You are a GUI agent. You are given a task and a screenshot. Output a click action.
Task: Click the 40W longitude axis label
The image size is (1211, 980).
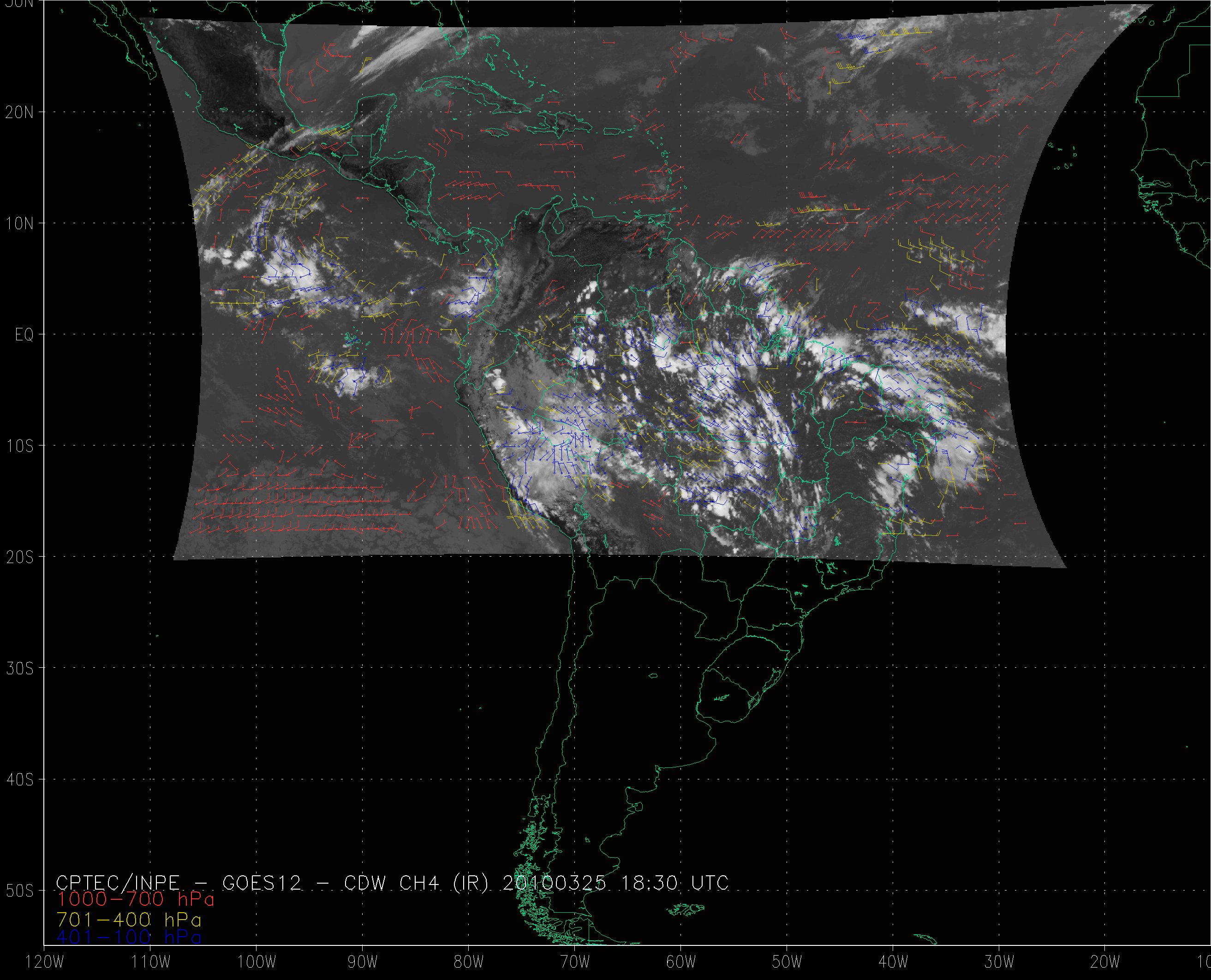point(893,962)
